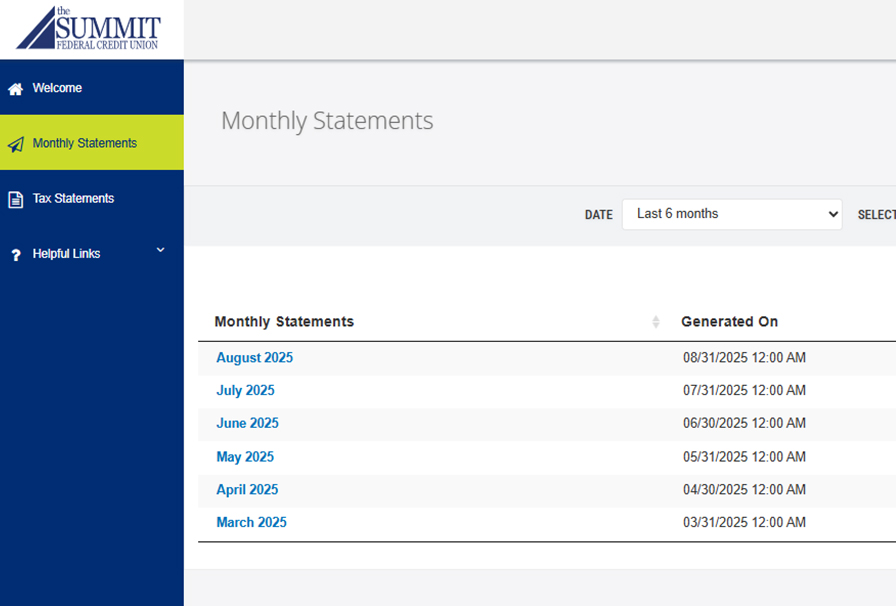896x606 pixels.
Task: Select Monthly Statements in the sidebar
Action: (x=84, y=143)
